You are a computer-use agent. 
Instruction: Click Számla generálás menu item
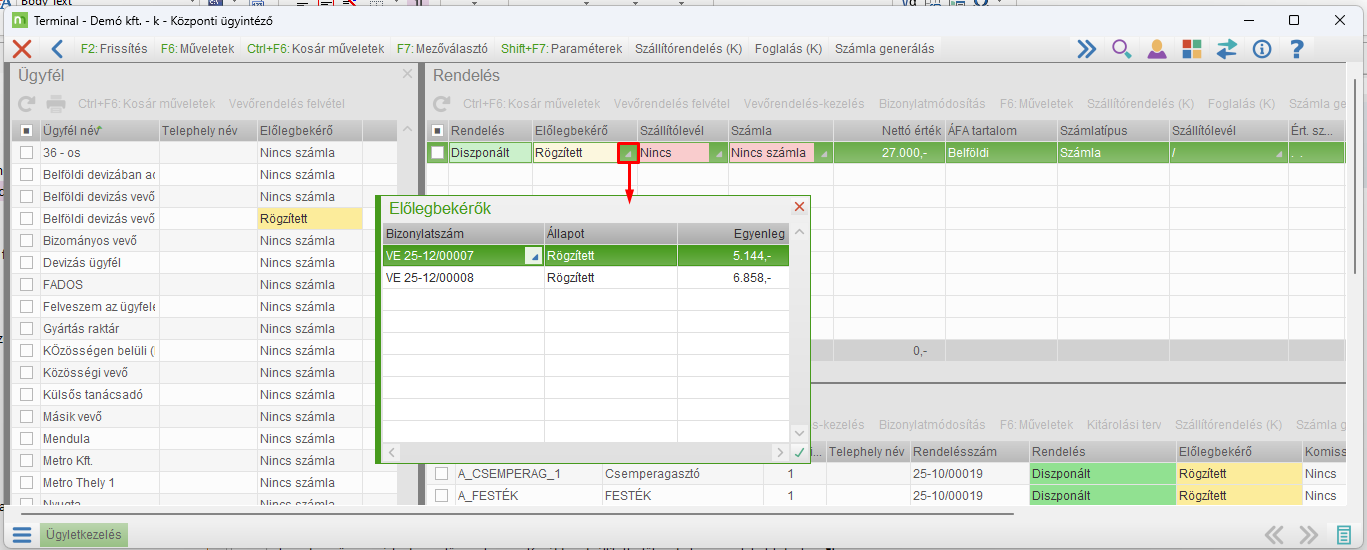click(x=884, y=48)
